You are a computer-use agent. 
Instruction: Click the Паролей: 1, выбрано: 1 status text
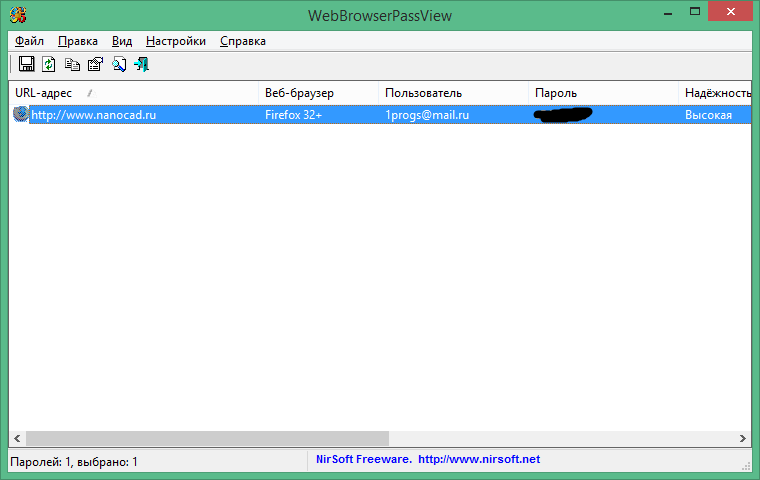(x=74, y=462)
